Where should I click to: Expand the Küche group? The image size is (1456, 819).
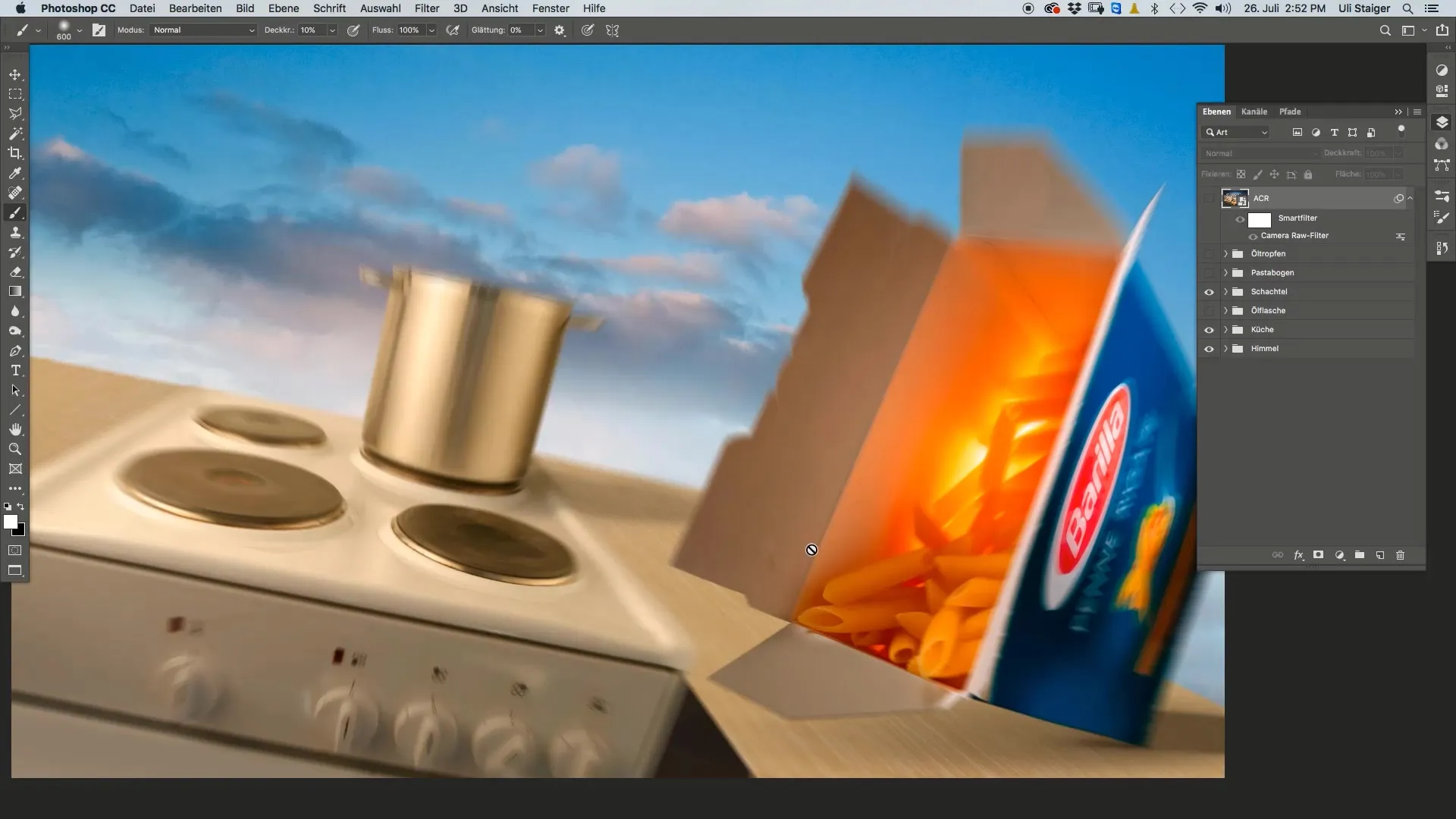[x=1225, y=330]
